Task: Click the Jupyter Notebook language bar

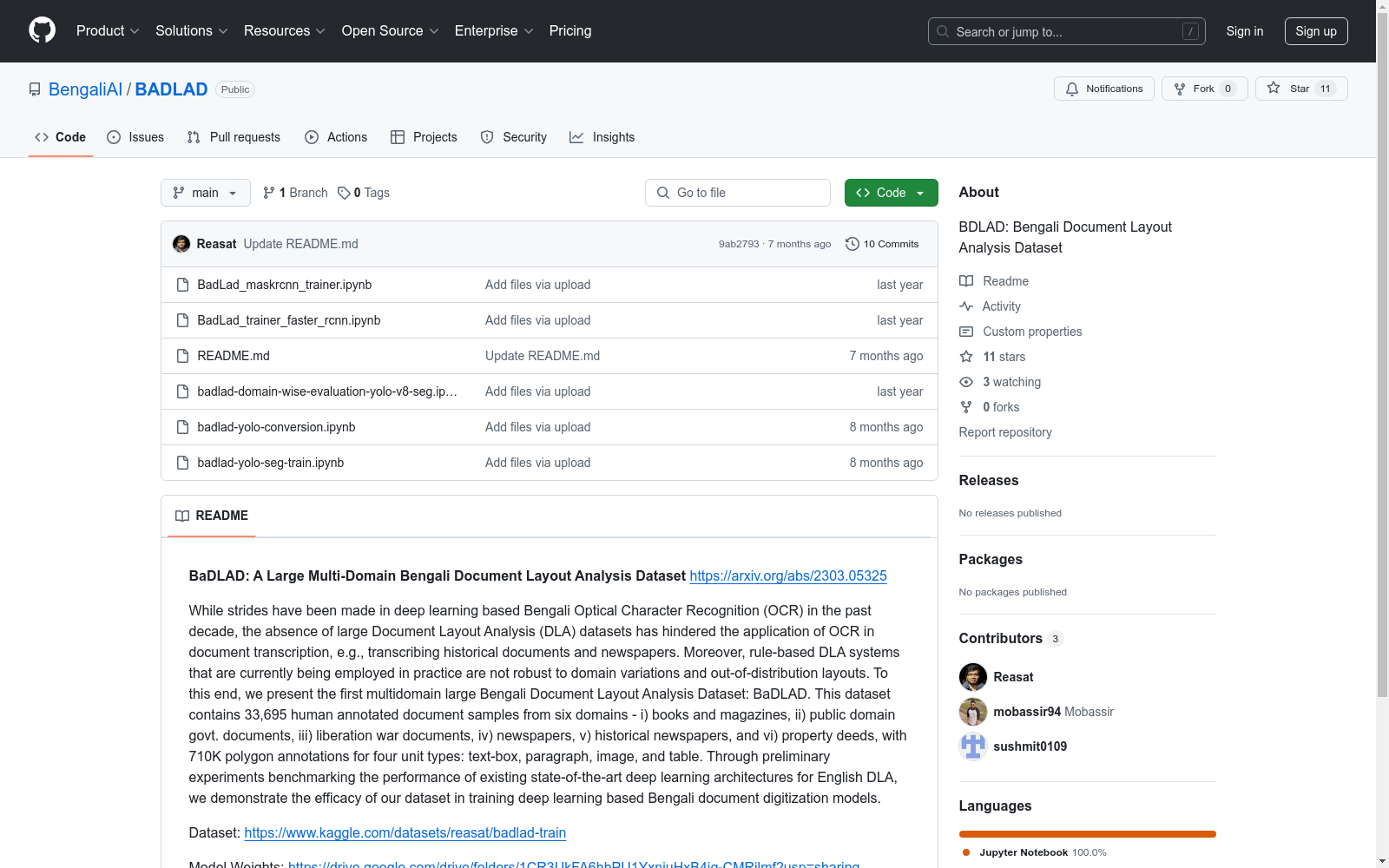Action: (1088, 834)
